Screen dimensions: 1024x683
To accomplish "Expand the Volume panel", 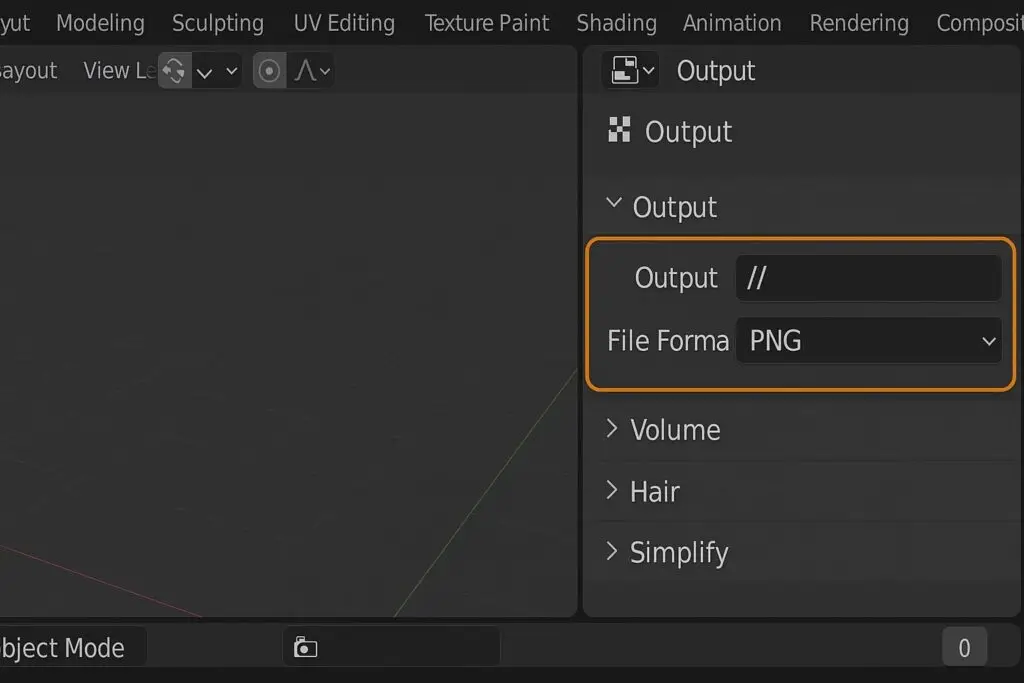I will [x=664, y=430].
